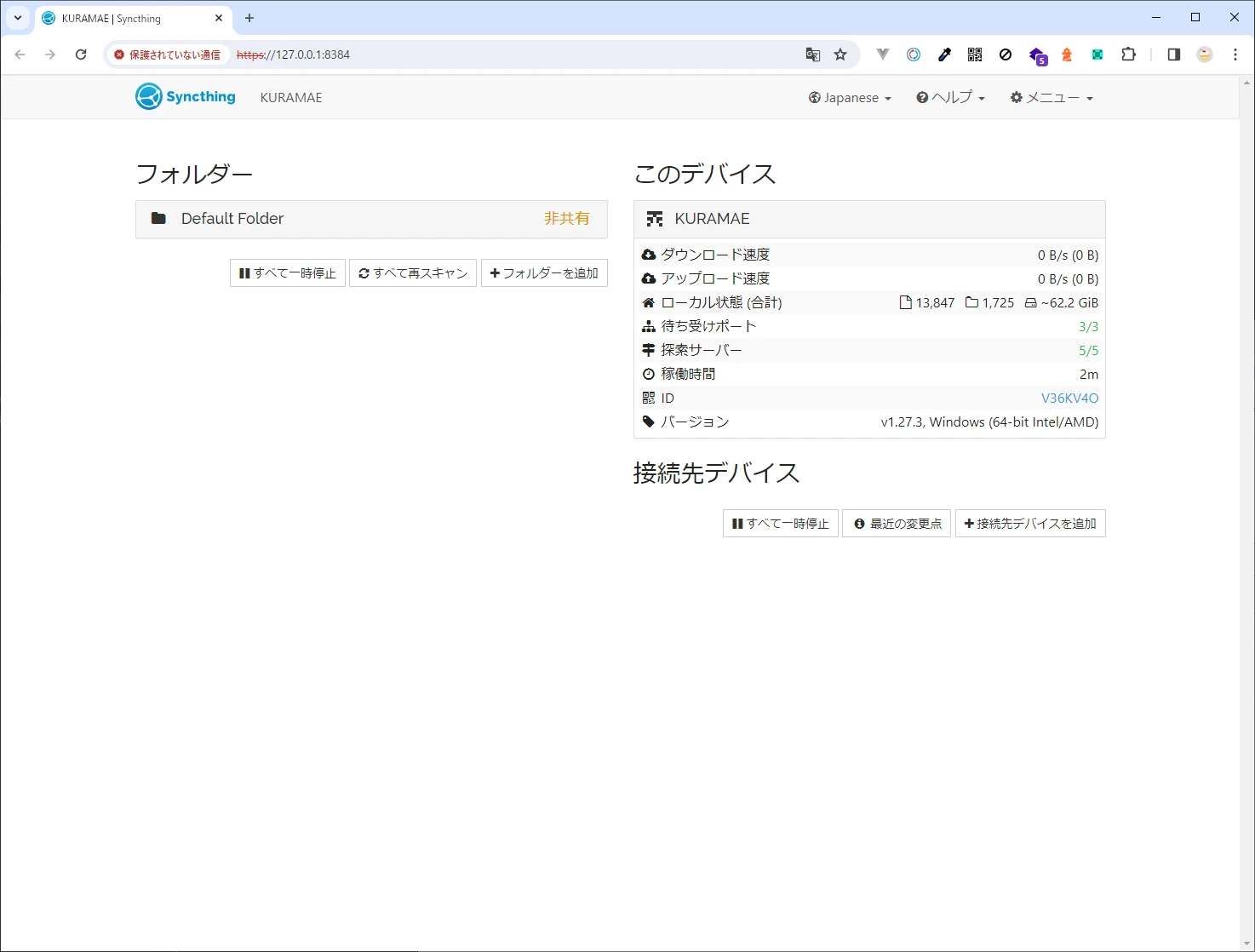The width and height of the screenshot is (1255, 952).
Task: Click the device identicon next to KURAMAE
Action: click(654, 219)
